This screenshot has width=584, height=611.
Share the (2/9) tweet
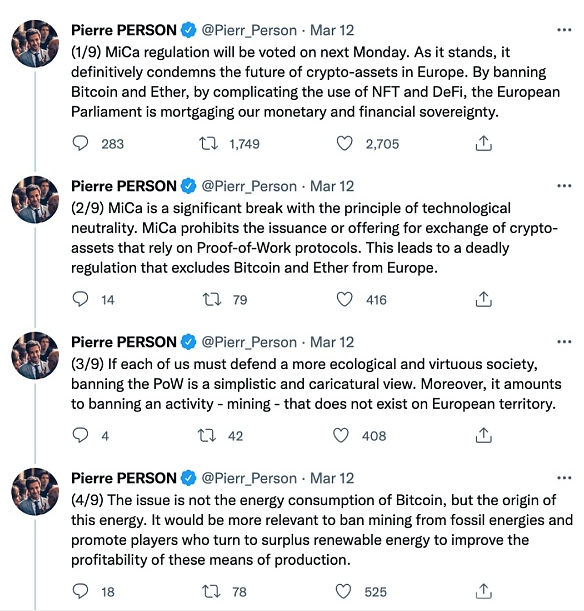tap(483, 299)
